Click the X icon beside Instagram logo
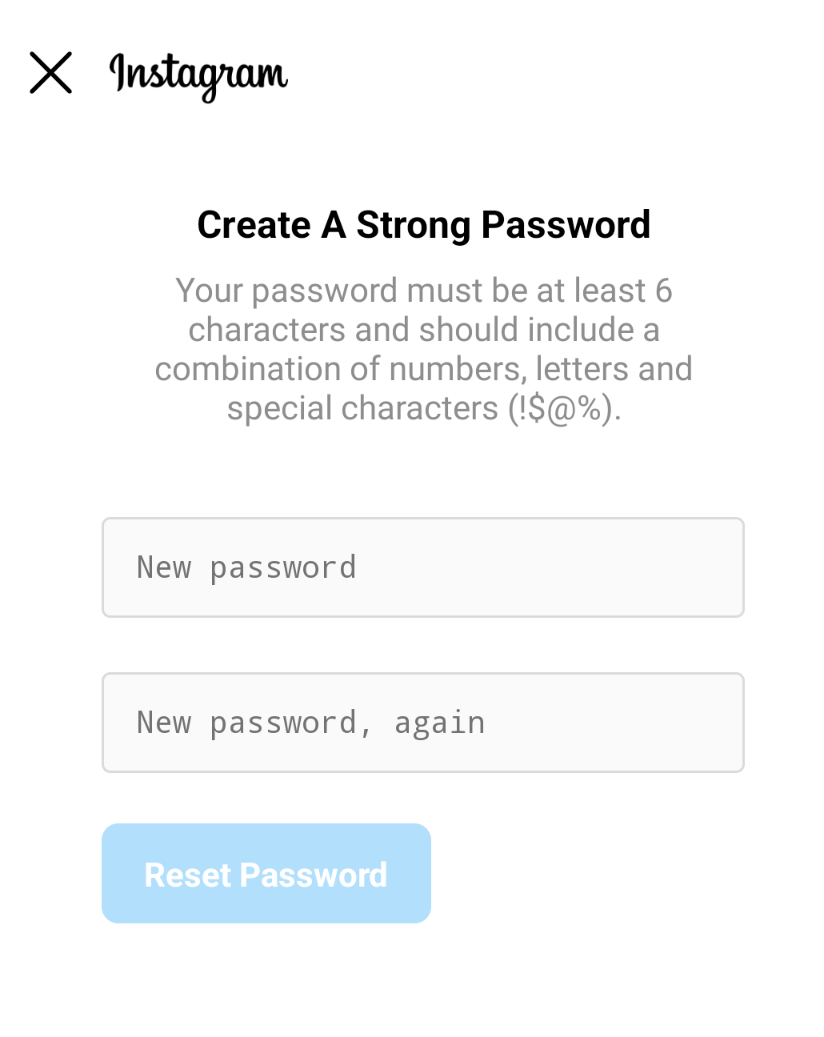 pos(50,73)
